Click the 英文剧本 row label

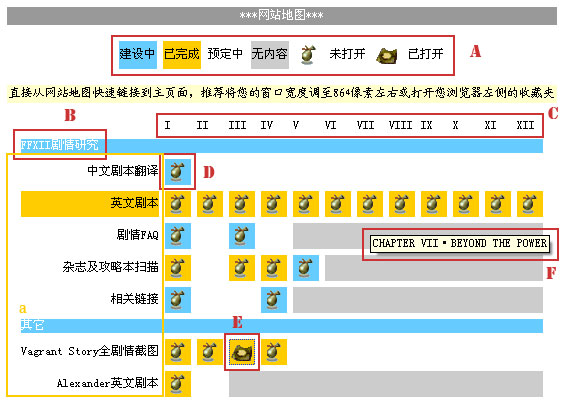pos(134,203)
